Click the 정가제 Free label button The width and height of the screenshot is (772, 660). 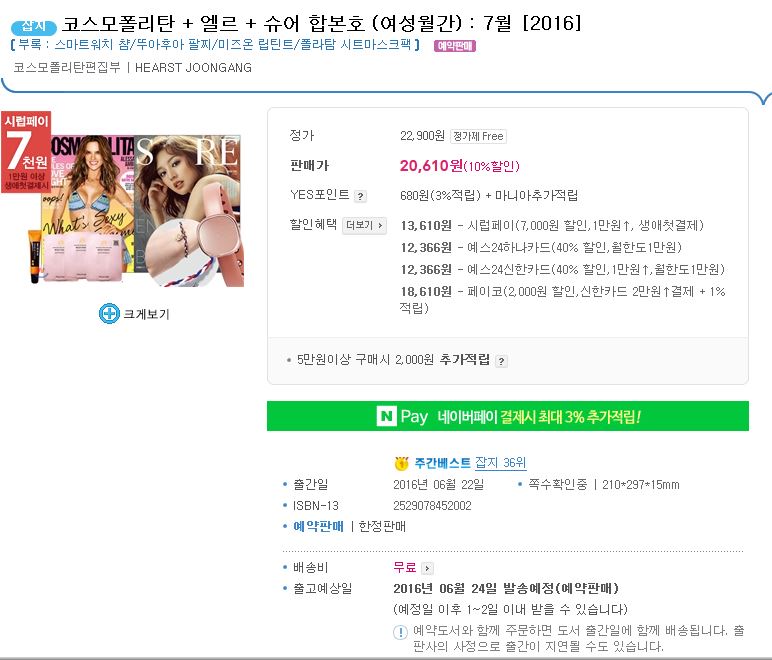tap(478, 136)
